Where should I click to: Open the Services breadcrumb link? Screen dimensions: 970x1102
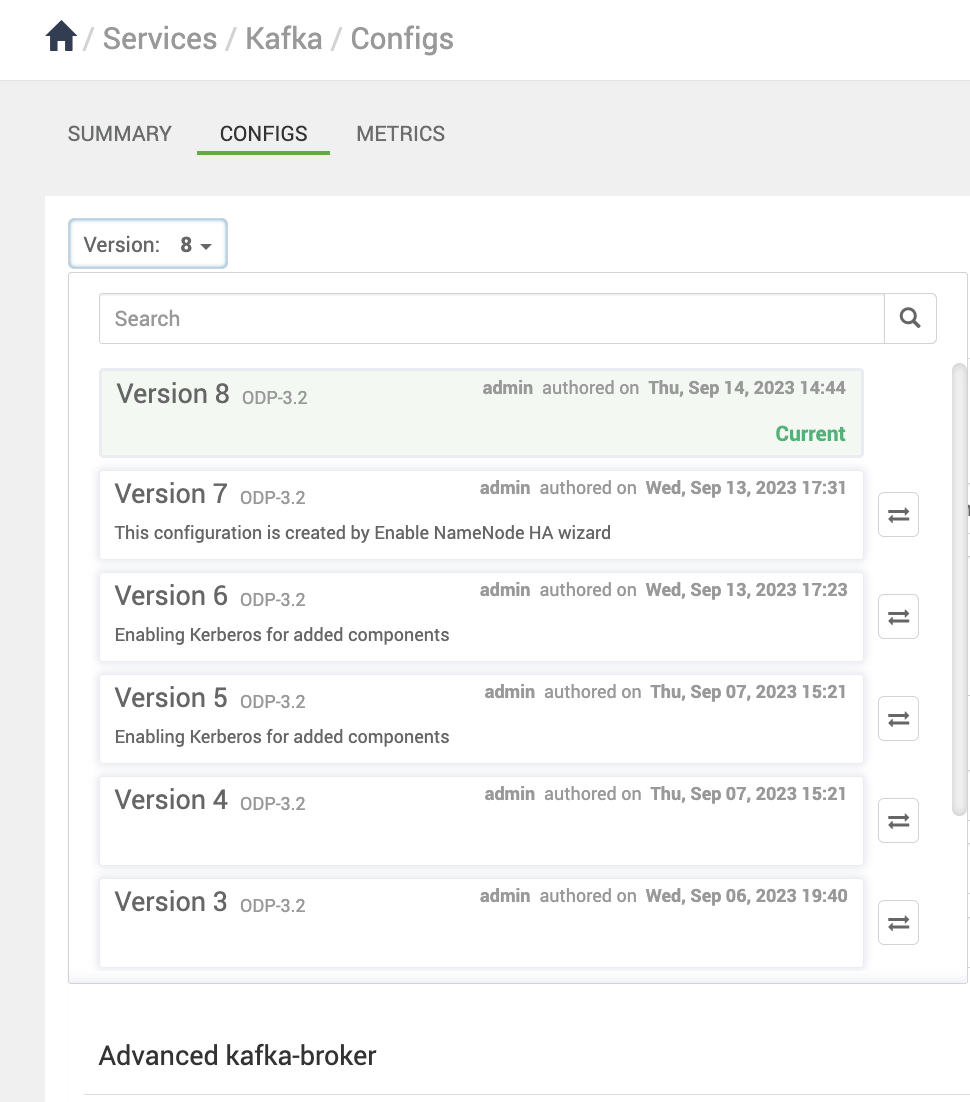pos(160,39)
